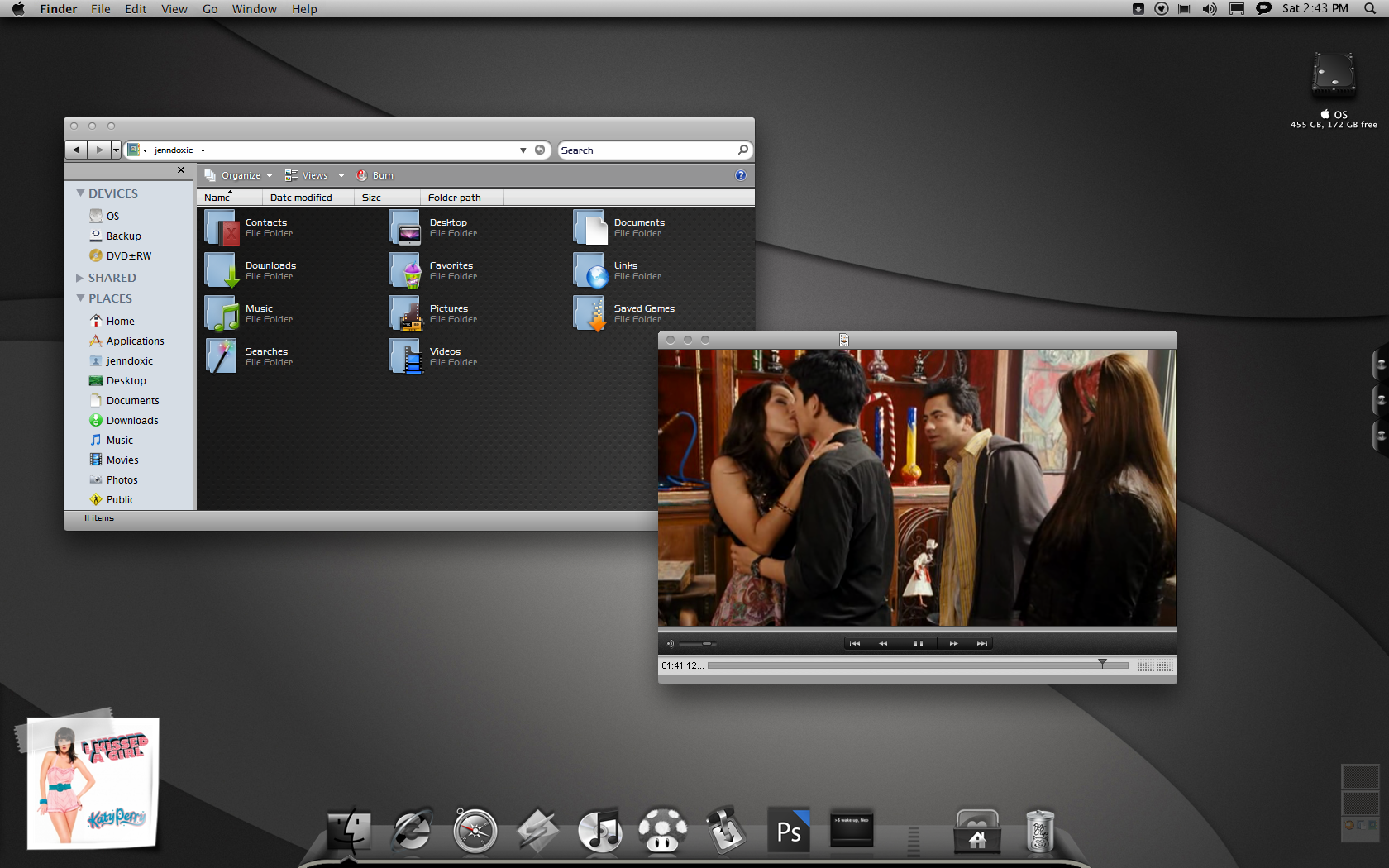Open the Transmission icon in dock

(726, 830)
